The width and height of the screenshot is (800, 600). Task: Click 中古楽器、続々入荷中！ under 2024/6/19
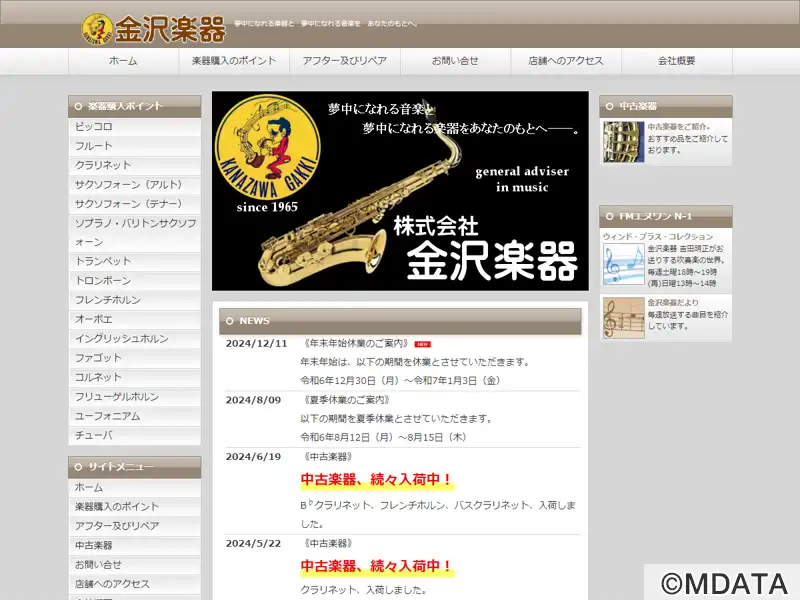(377, 480)
